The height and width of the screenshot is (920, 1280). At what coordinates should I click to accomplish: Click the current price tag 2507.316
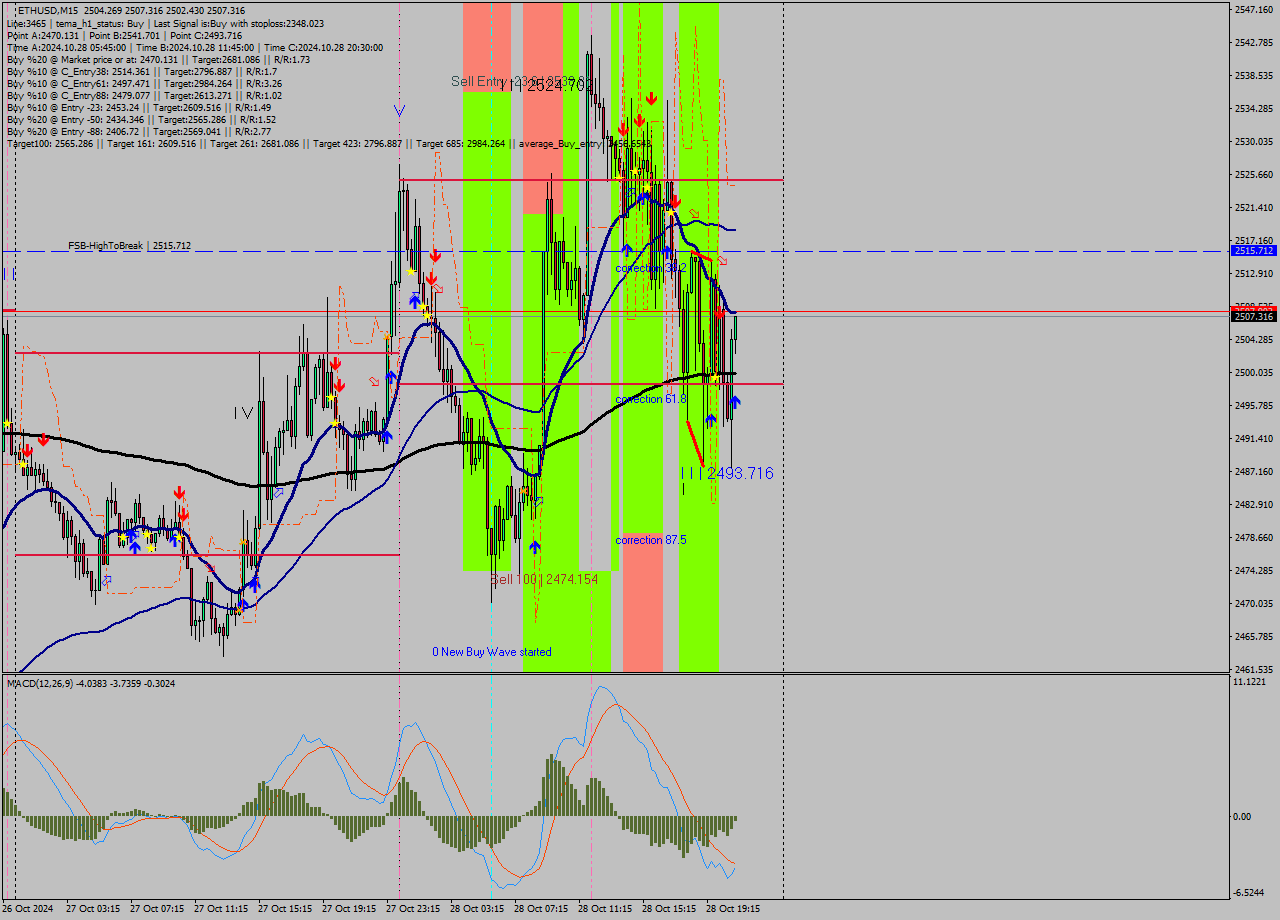pos(1253,317)
